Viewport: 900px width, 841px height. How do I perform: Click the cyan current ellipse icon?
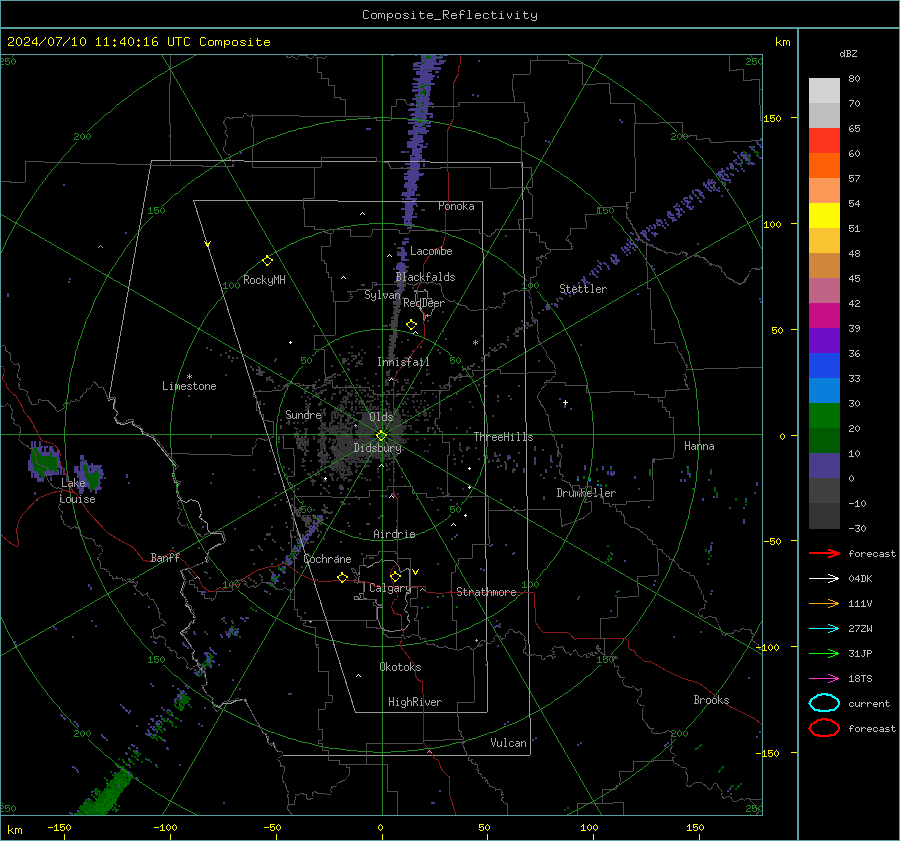tap(824, 703)
